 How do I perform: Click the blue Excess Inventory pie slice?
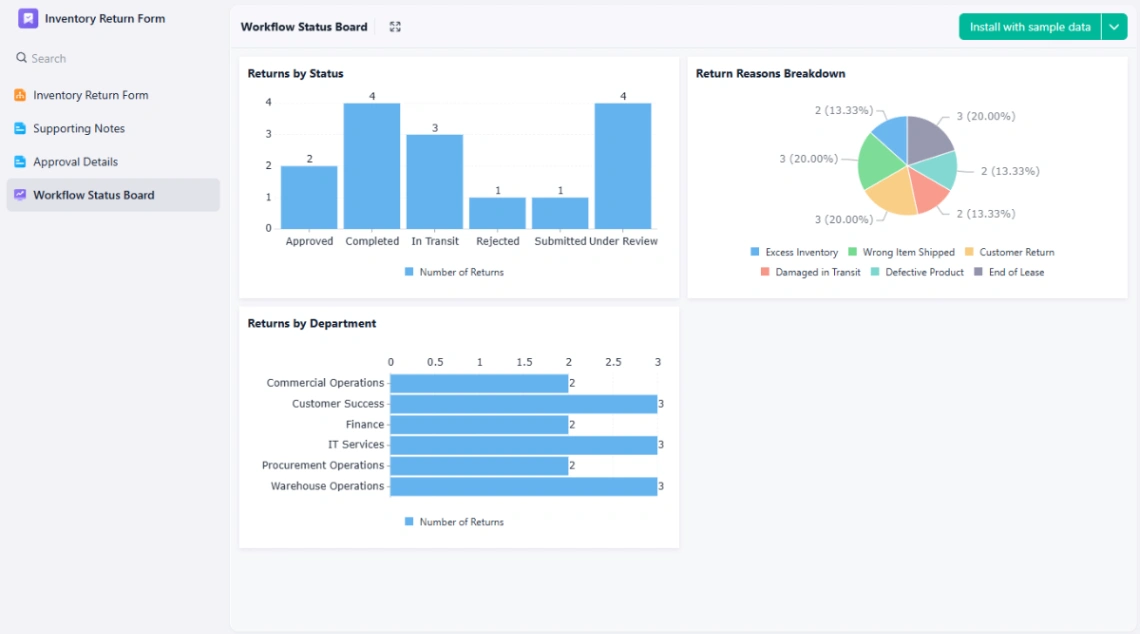point(894,135)
